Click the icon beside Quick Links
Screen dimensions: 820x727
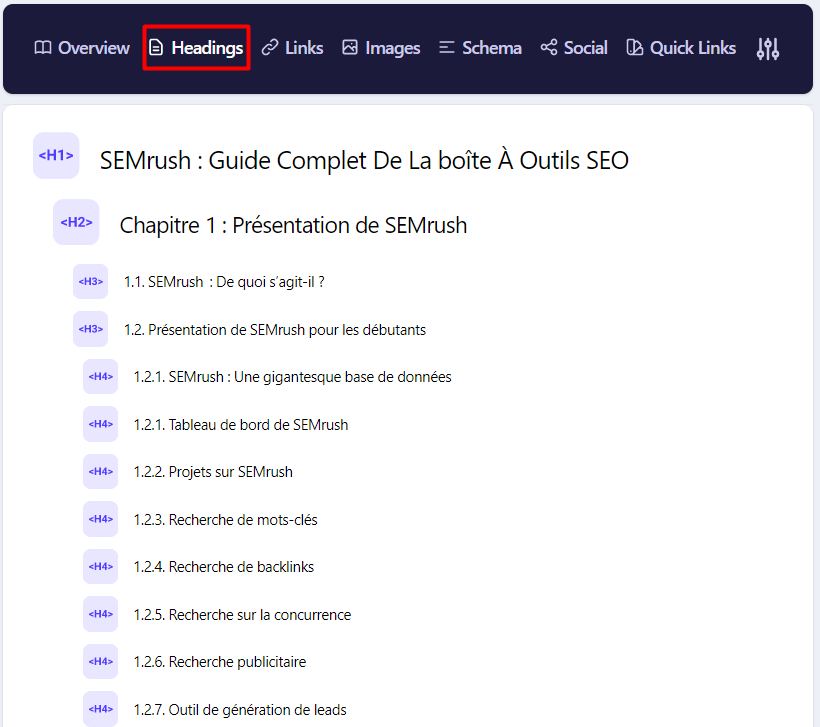634,48
